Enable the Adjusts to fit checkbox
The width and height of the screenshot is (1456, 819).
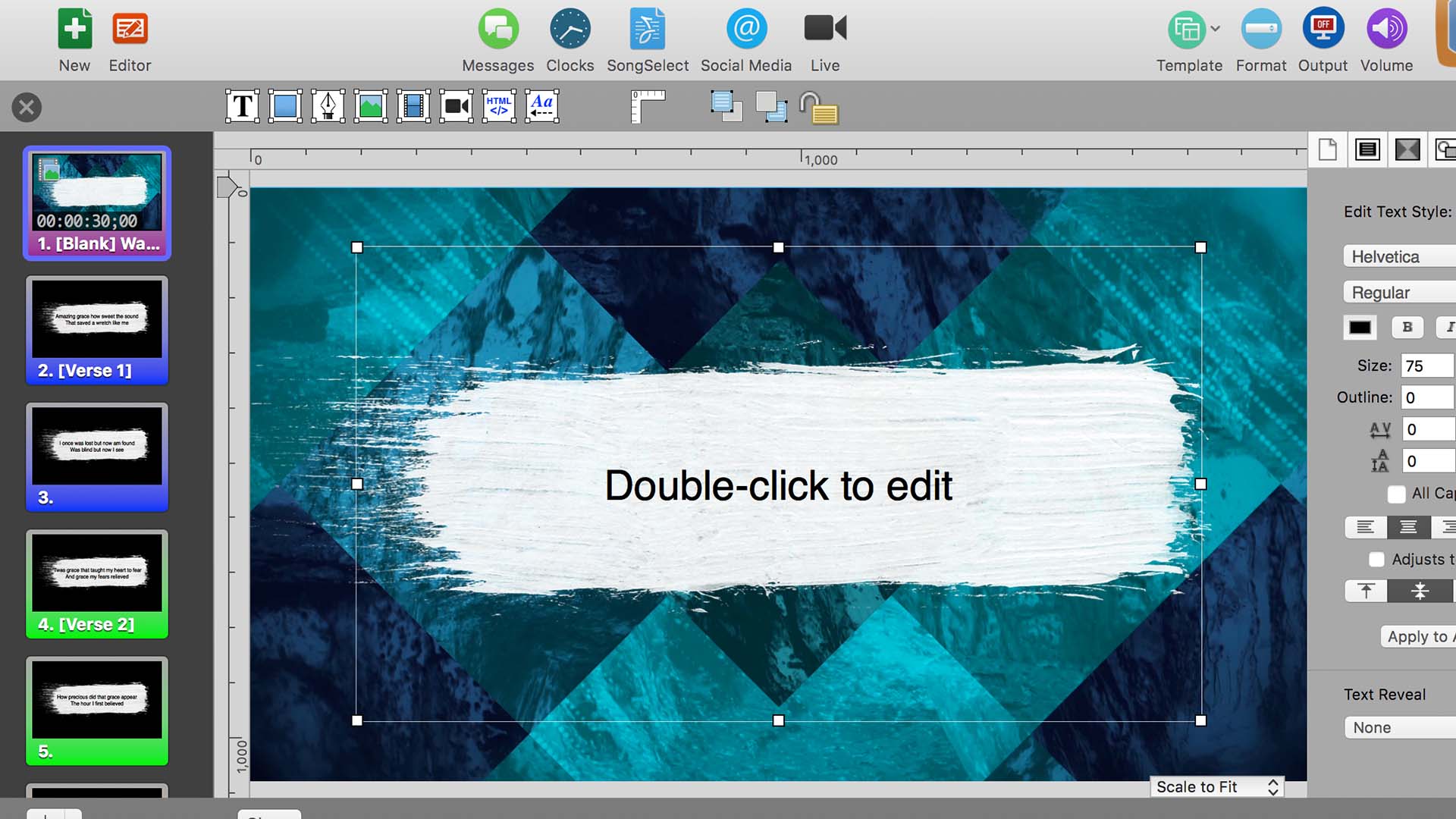1376,560
